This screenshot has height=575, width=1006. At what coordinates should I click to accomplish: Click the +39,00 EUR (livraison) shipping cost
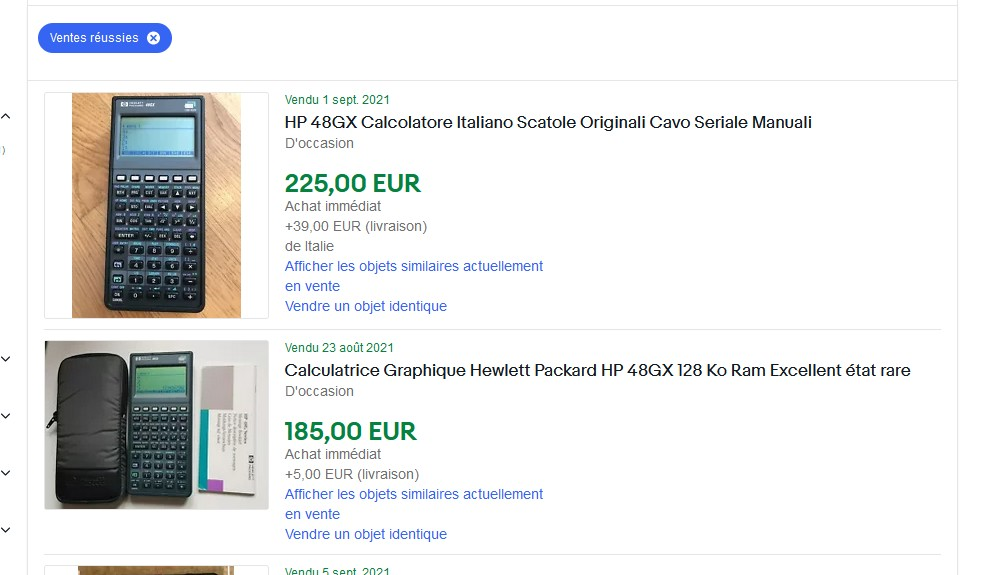[x=355, y=226]
